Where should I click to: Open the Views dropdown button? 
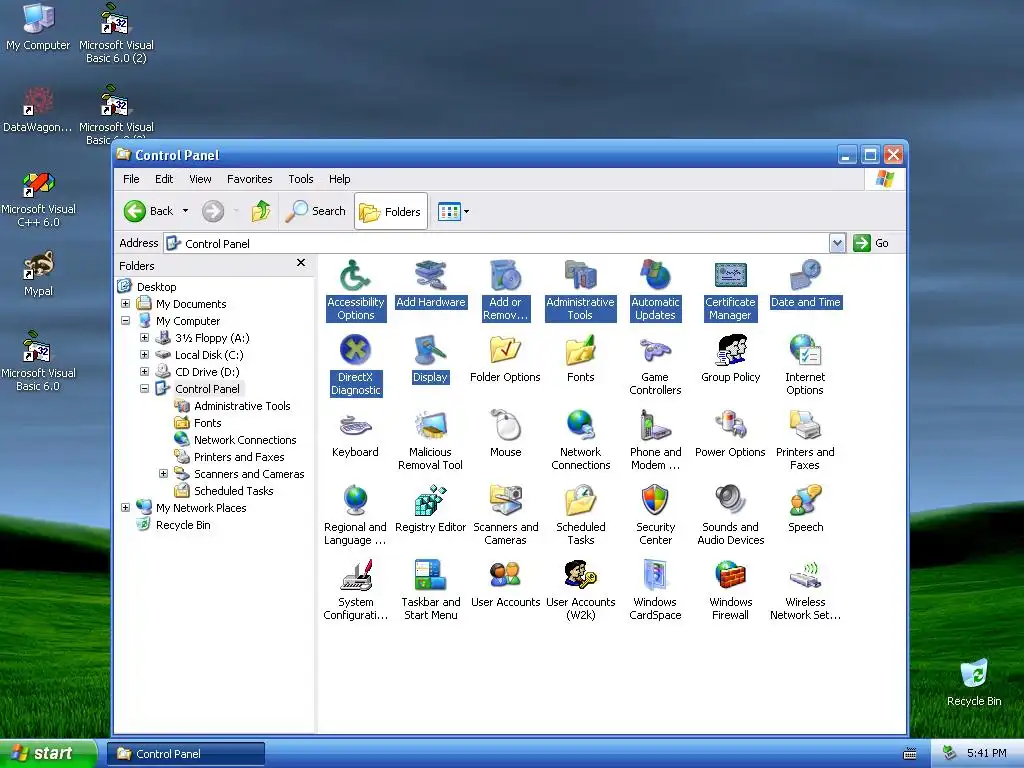(453, 212)
